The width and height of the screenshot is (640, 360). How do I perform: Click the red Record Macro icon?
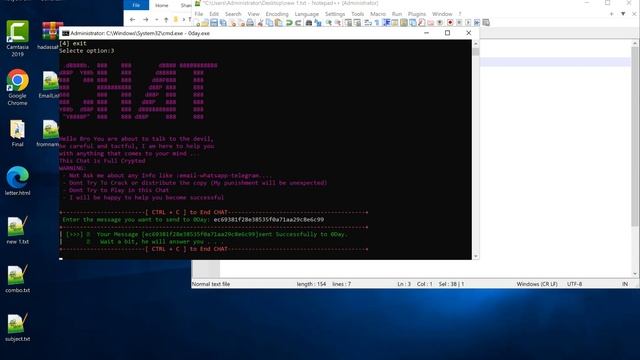pos(450,23)
